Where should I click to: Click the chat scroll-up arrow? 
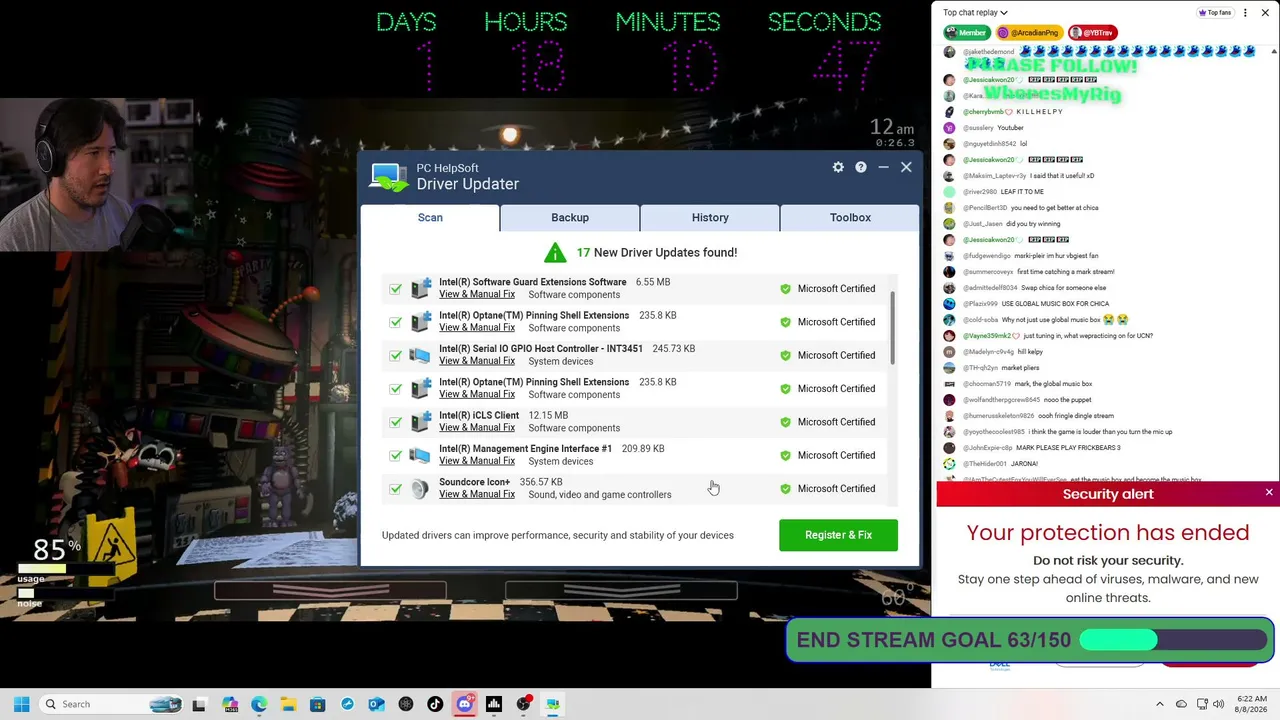tap(1274, 51)
